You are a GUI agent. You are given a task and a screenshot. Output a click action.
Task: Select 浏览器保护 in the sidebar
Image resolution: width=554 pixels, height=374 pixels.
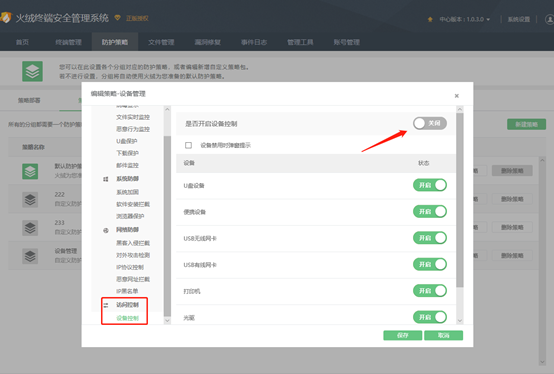click(x=130, y=216)
